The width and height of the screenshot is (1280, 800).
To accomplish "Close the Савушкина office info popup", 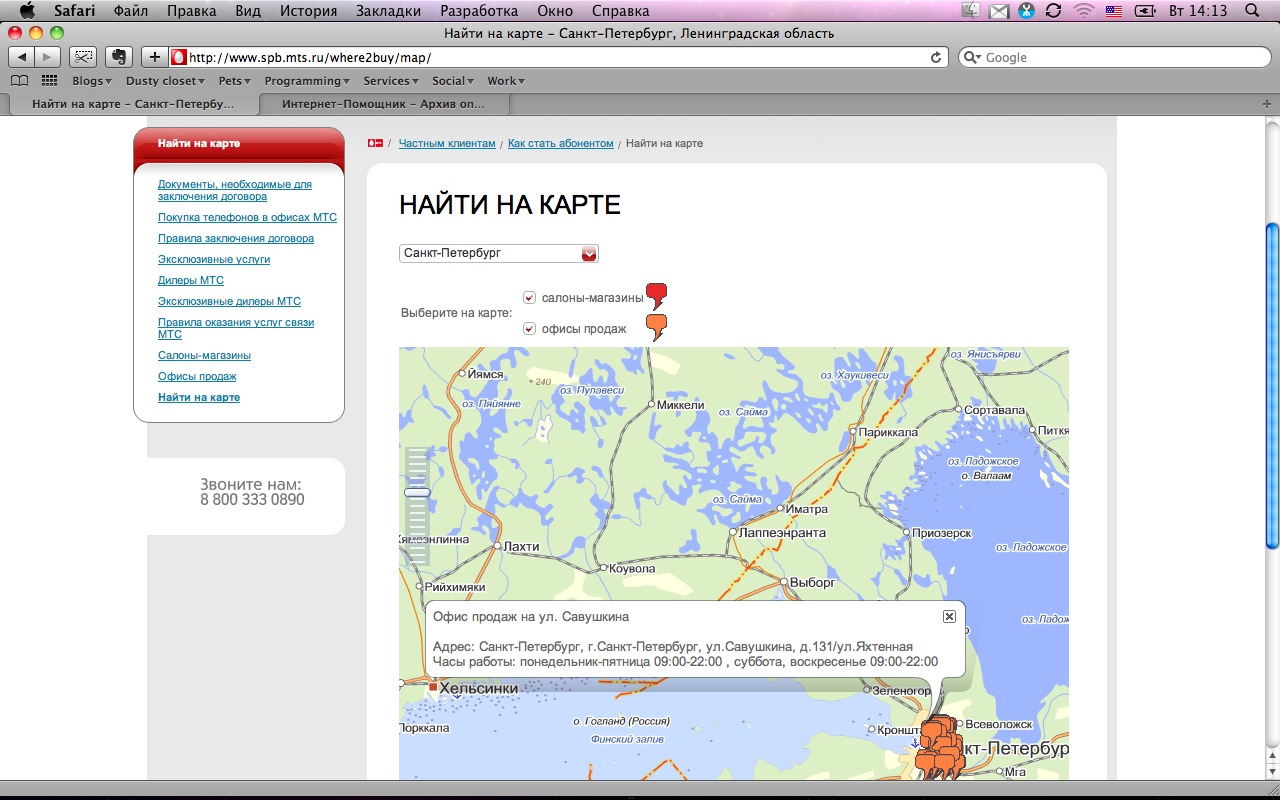I will pyautogui.click(x=949, y=616).
